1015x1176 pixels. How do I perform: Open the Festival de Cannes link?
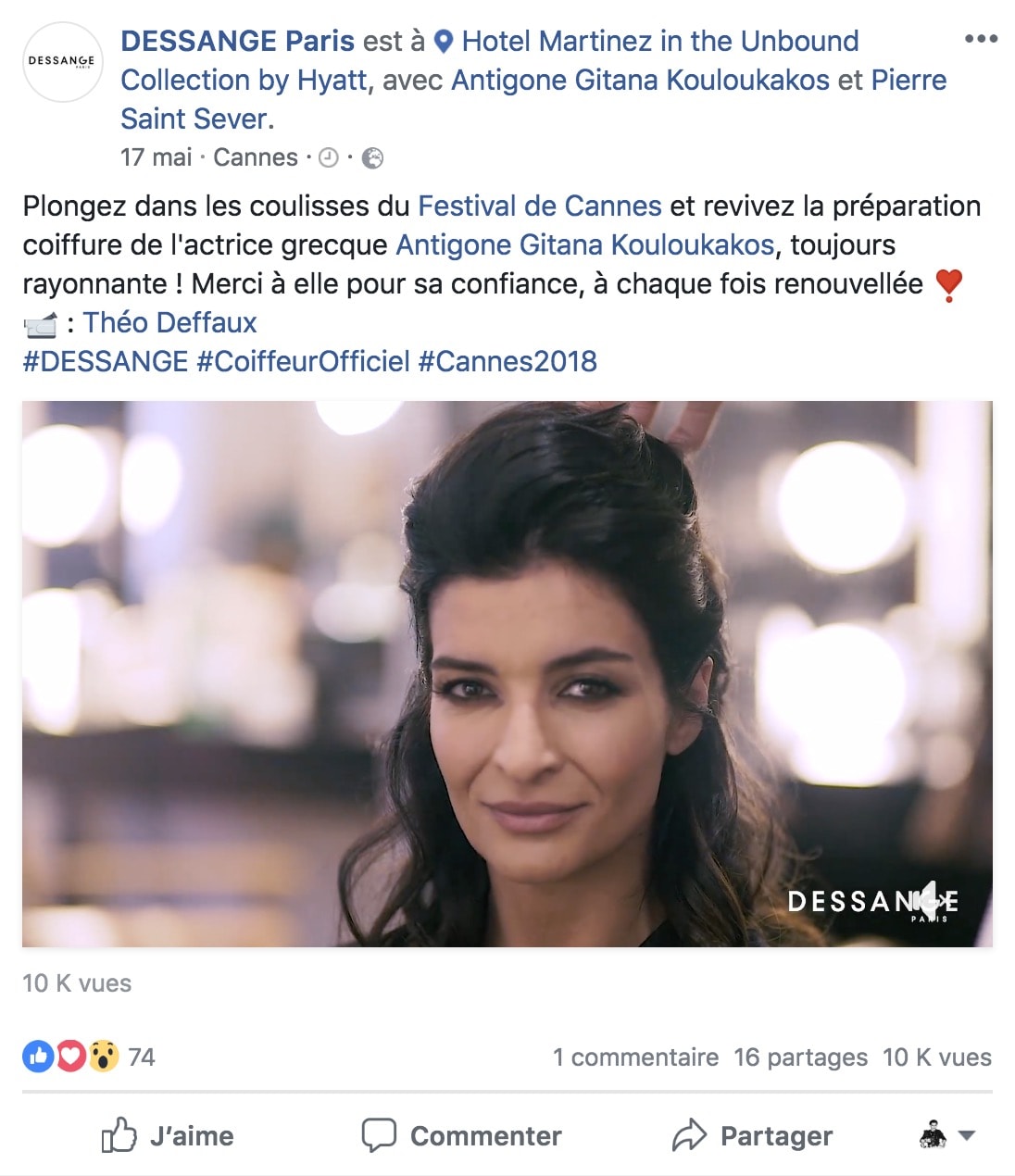tap(540, 206)
